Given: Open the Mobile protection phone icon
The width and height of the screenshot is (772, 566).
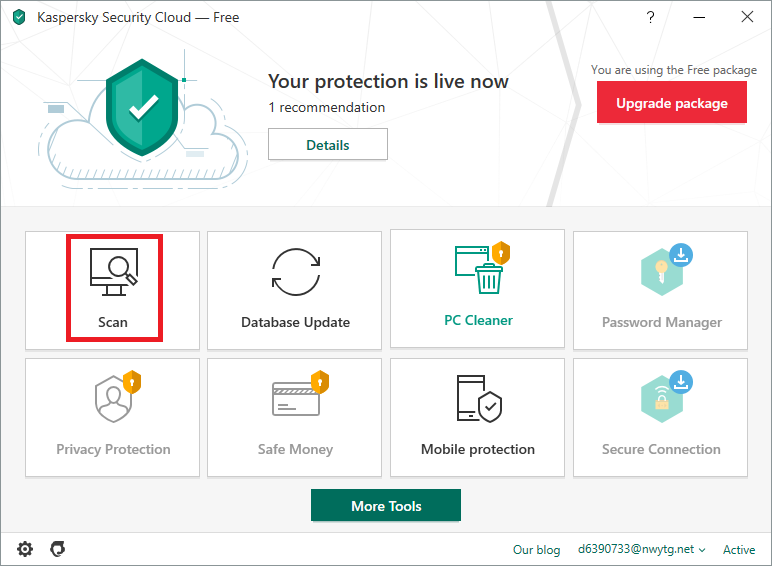Looking at the screenshot, I should point(479,399).
